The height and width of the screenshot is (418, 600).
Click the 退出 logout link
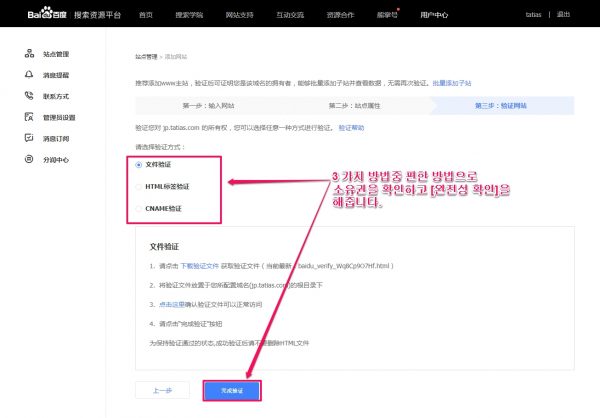click(563, 15)
